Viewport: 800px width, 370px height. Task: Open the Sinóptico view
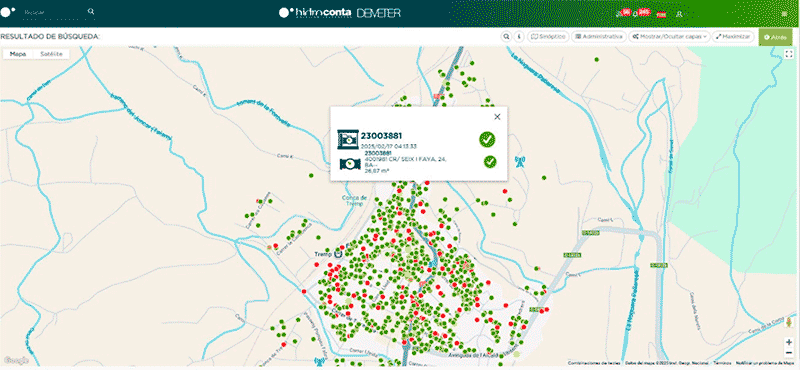548,37
